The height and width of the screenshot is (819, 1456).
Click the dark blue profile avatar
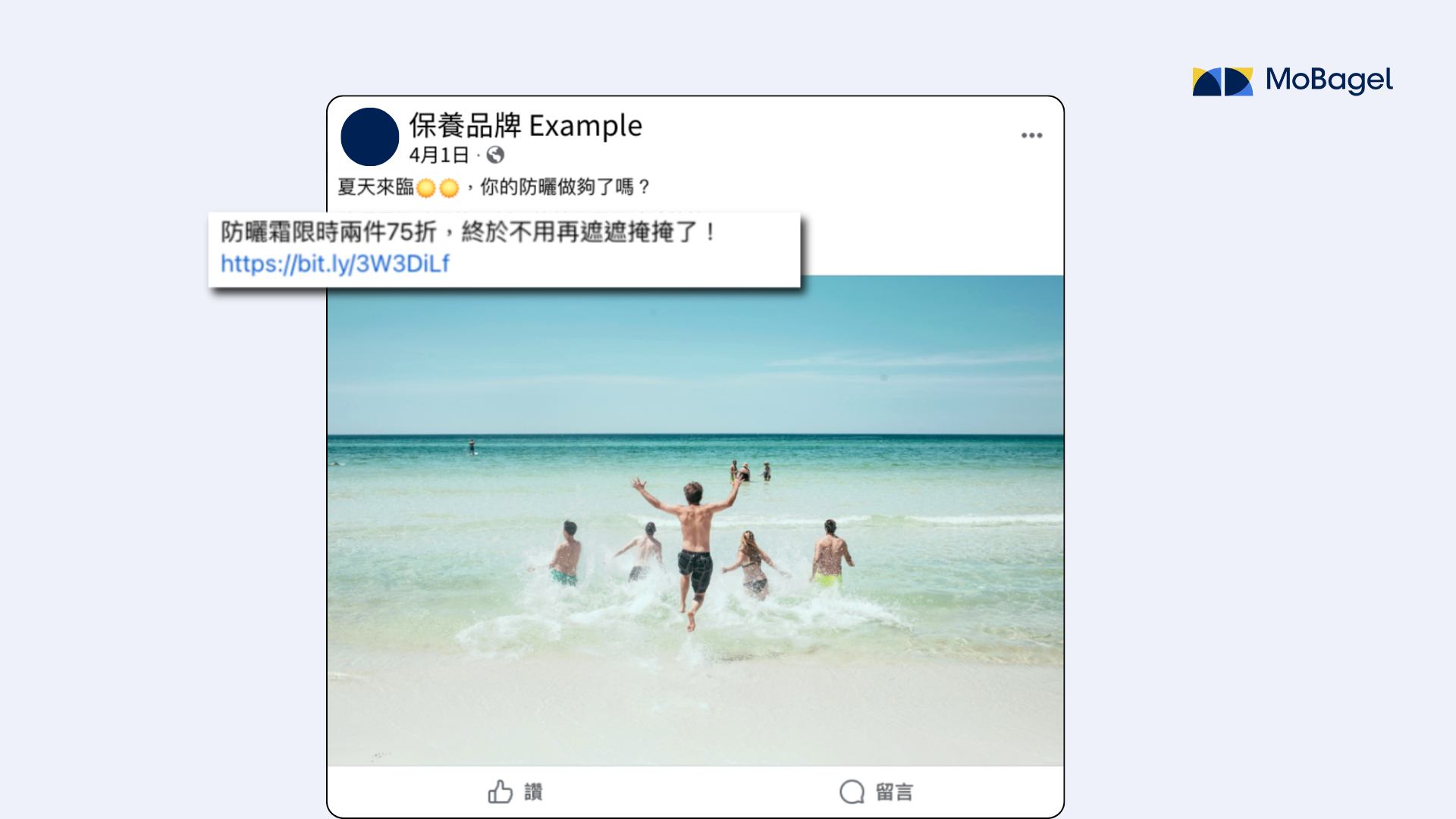[370, 136]
